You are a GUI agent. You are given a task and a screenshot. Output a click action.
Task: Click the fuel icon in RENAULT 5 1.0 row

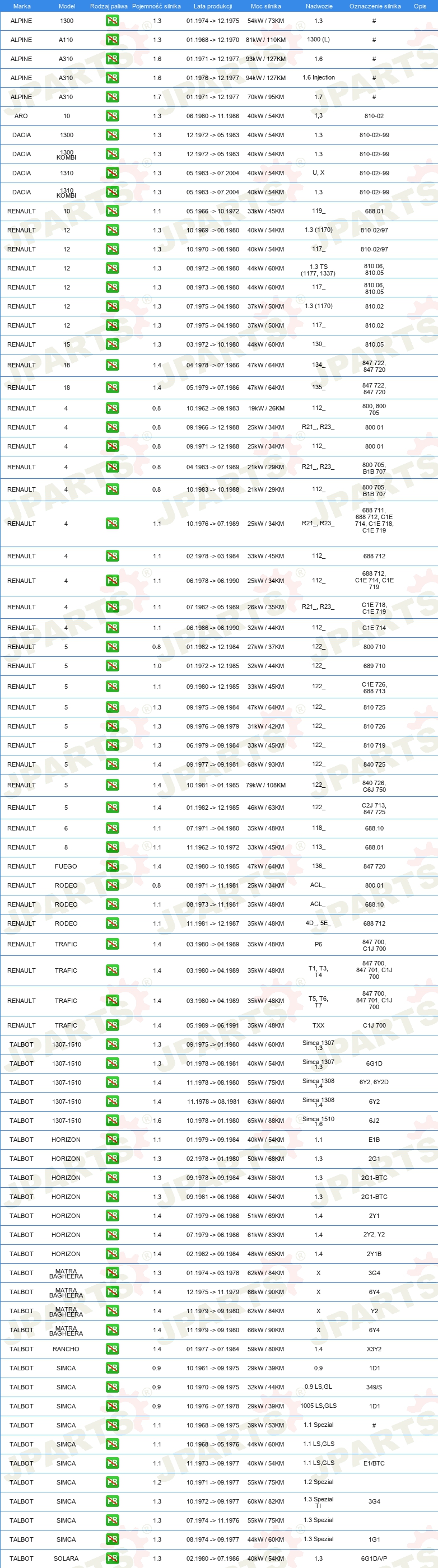[x=112, y=666]
